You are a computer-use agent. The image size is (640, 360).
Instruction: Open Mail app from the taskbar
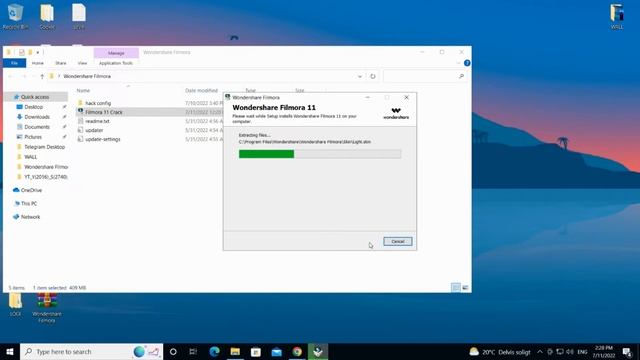click(276, 352)
